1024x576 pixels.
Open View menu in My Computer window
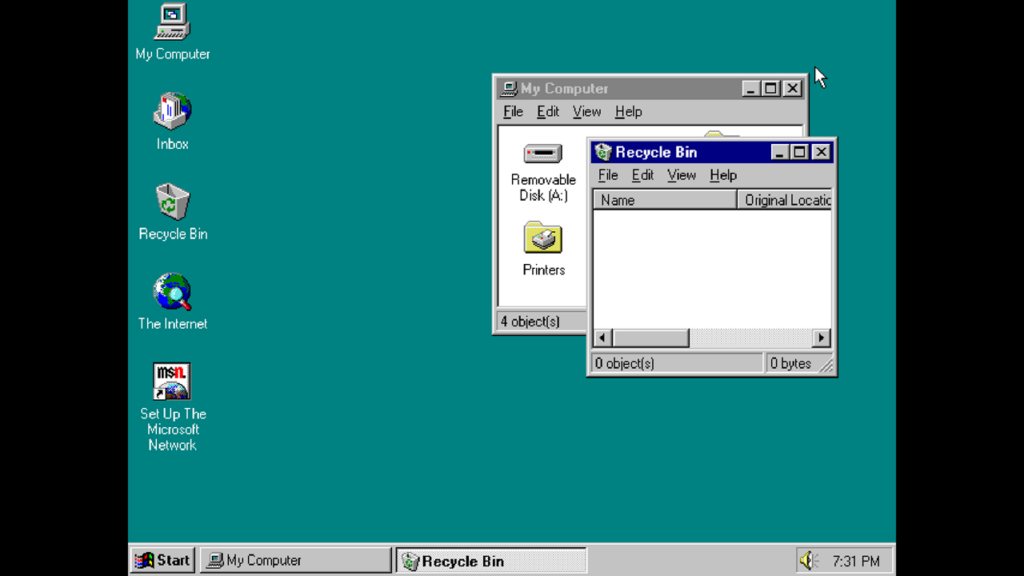(586, 112)
